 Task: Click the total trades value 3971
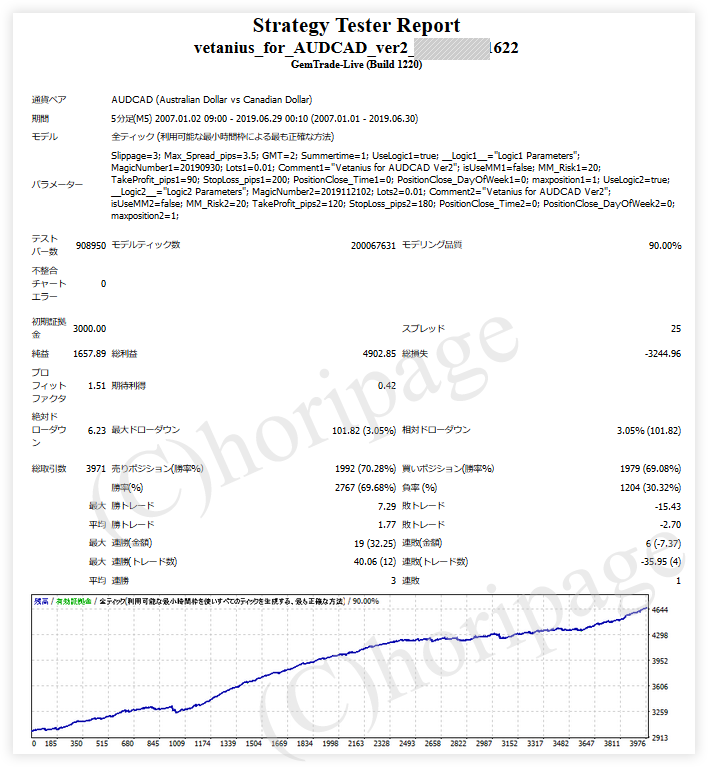click(96, 469)
